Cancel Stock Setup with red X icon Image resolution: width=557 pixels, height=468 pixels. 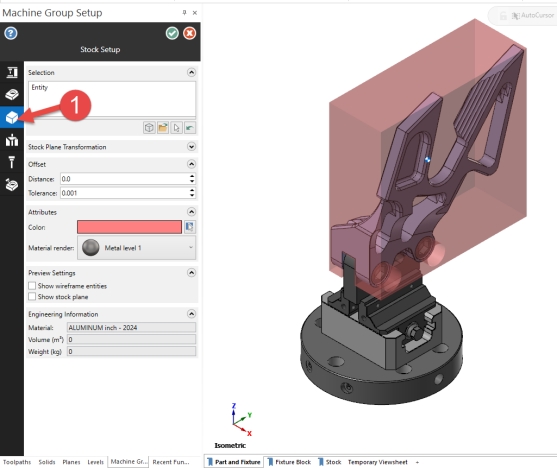pos(189,33)
